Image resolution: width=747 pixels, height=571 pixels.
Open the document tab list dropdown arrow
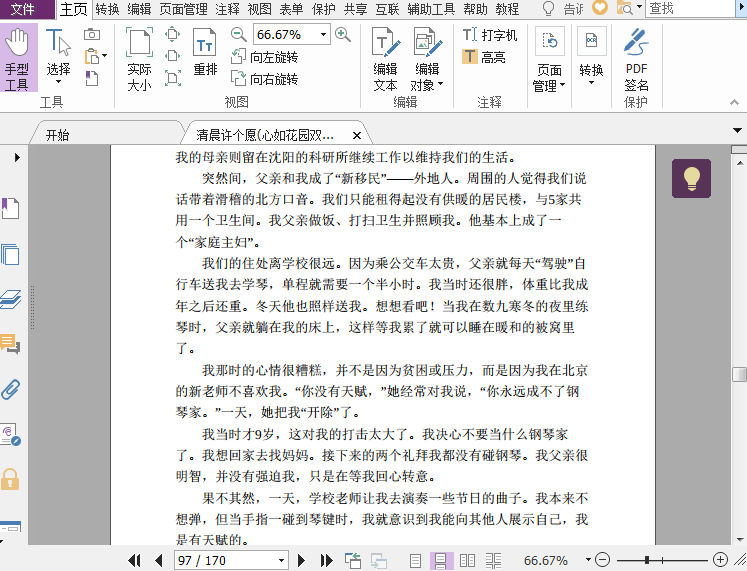737,130
